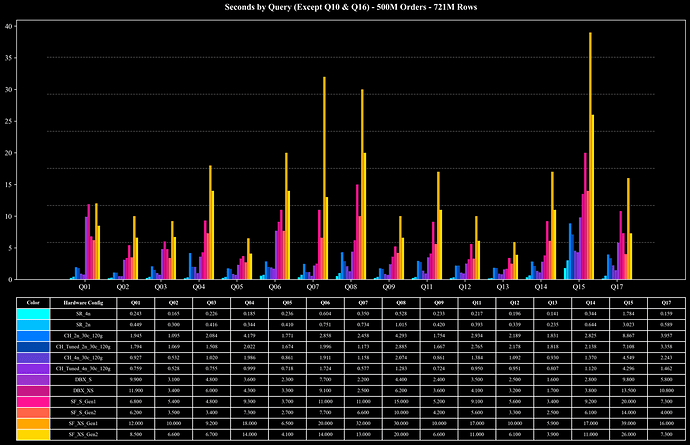Click the pink SF_S_Gen1 color swatch
Viewport: 690px width, 445px height.
32,401
